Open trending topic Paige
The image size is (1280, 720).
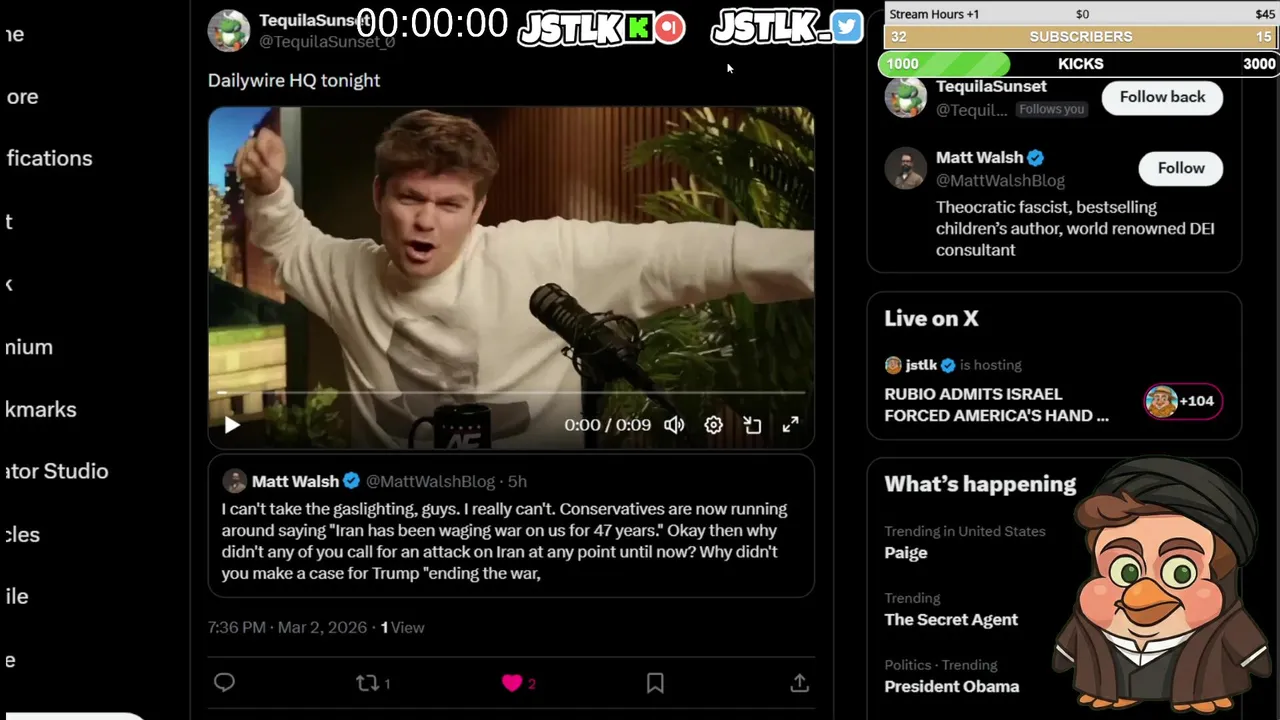pos(906,553)
